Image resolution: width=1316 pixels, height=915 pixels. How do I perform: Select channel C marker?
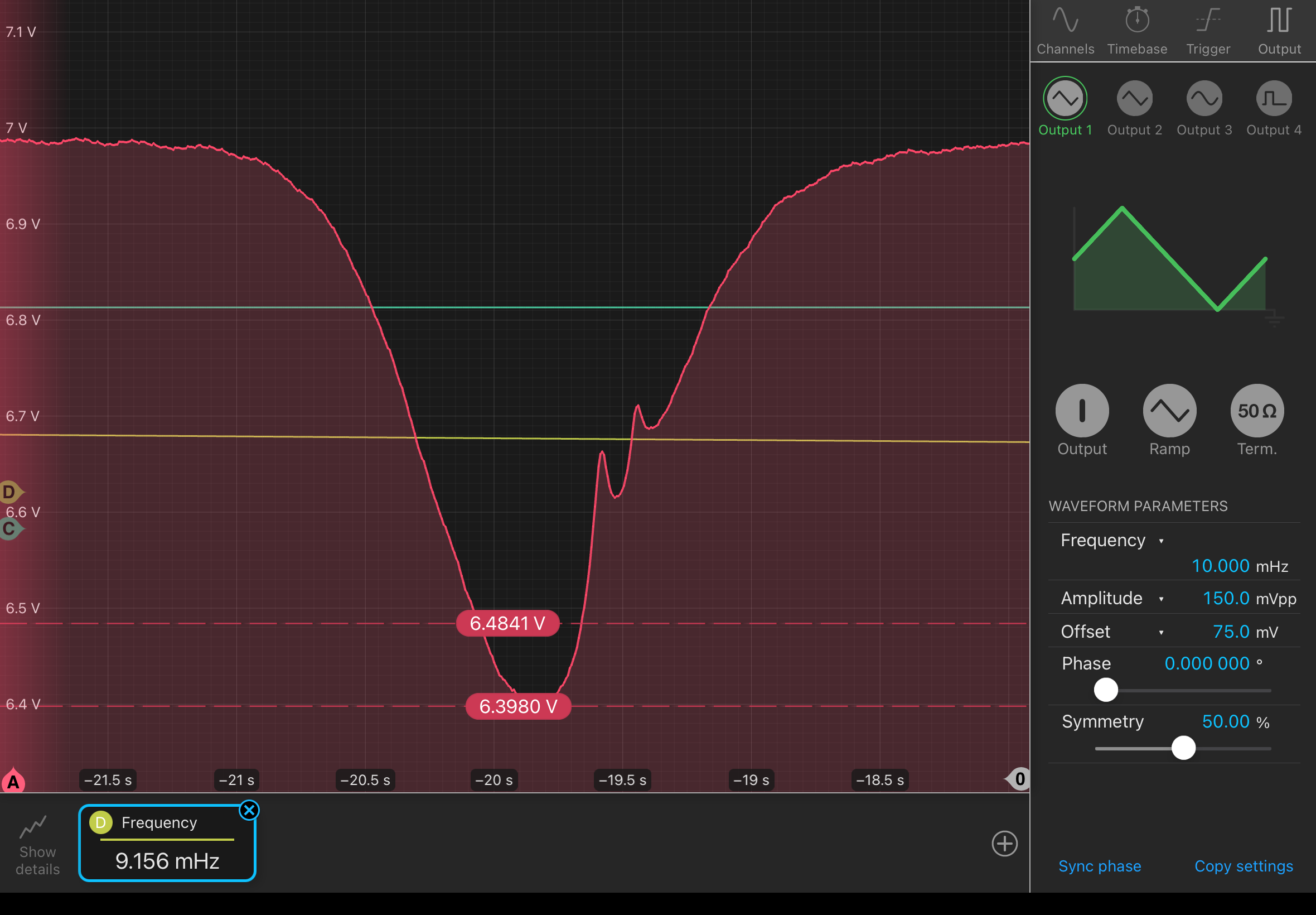pos(12,528)
